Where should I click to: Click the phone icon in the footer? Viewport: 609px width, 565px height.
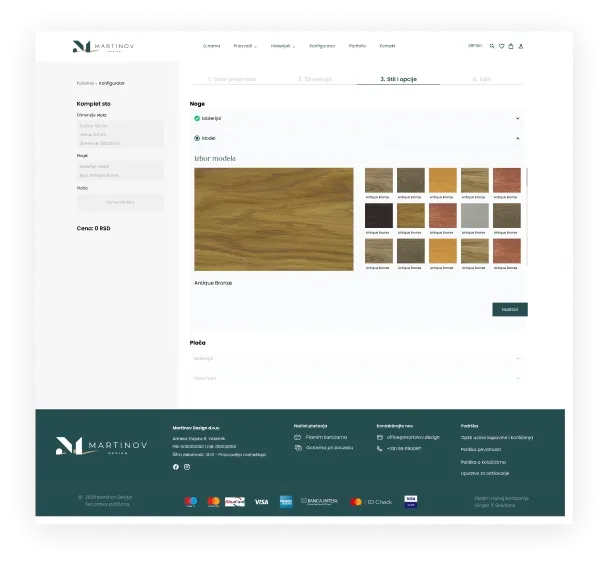point(379,449)
